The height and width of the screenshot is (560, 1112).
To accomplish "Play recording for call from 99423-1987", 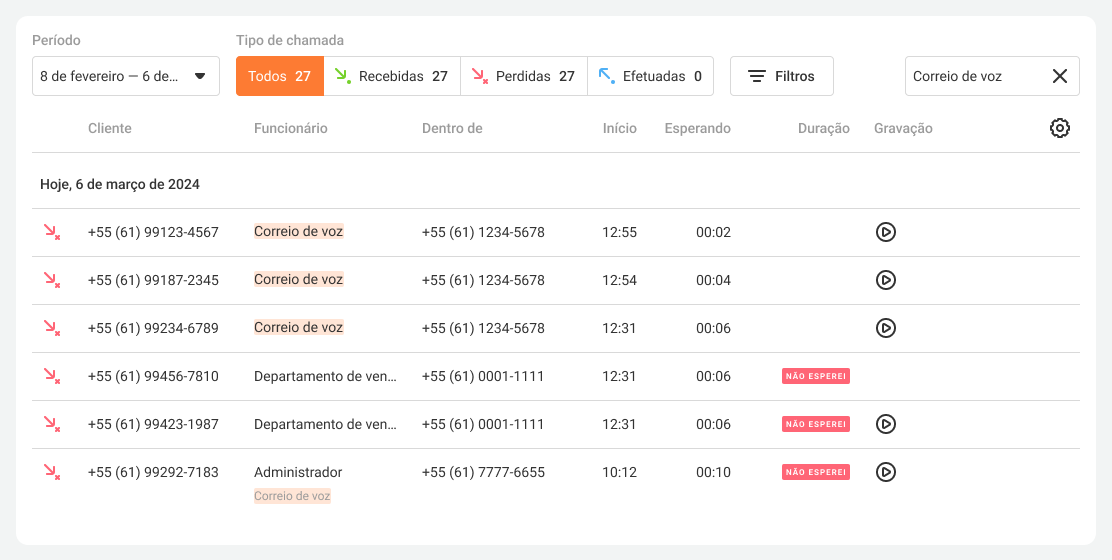I will [x=885, y=424].
